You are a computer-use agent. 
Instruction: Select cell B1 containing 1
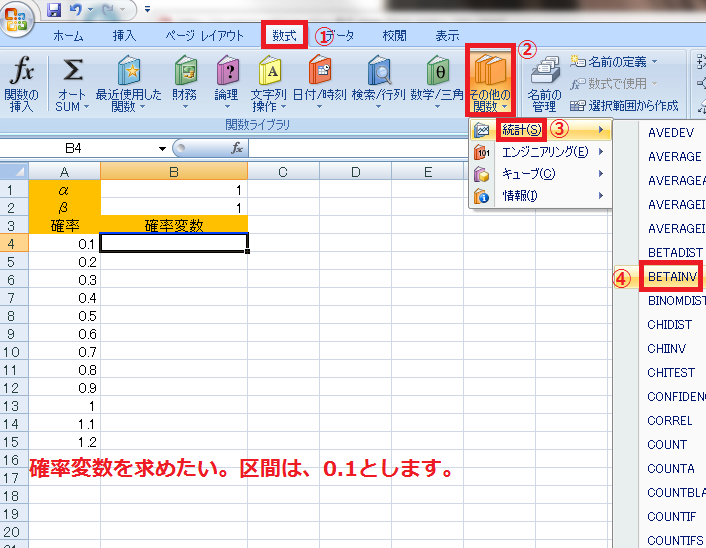tap(174, 190)
